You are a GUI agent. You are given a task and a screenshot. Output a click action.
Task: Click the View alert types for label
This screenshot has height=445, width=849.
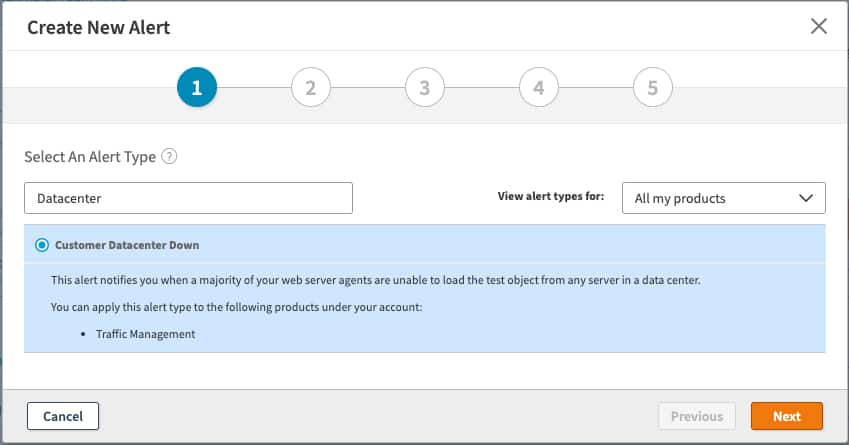coord(550,197)
